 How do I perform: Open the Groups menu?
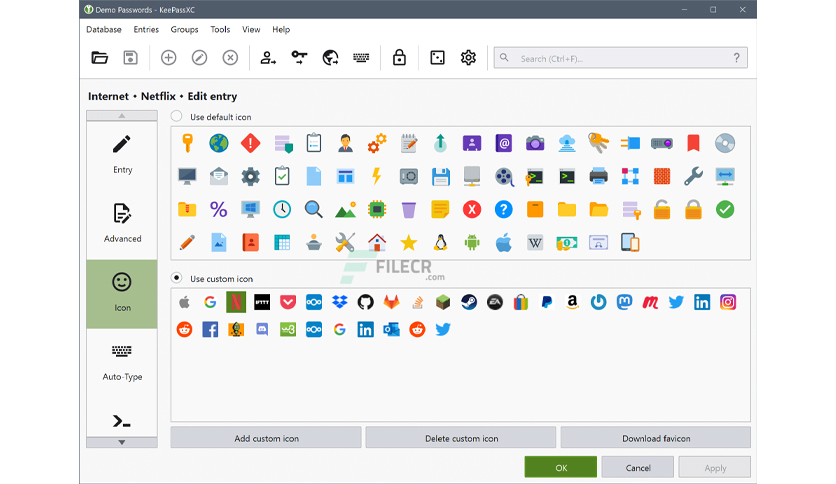pos(184,29)
